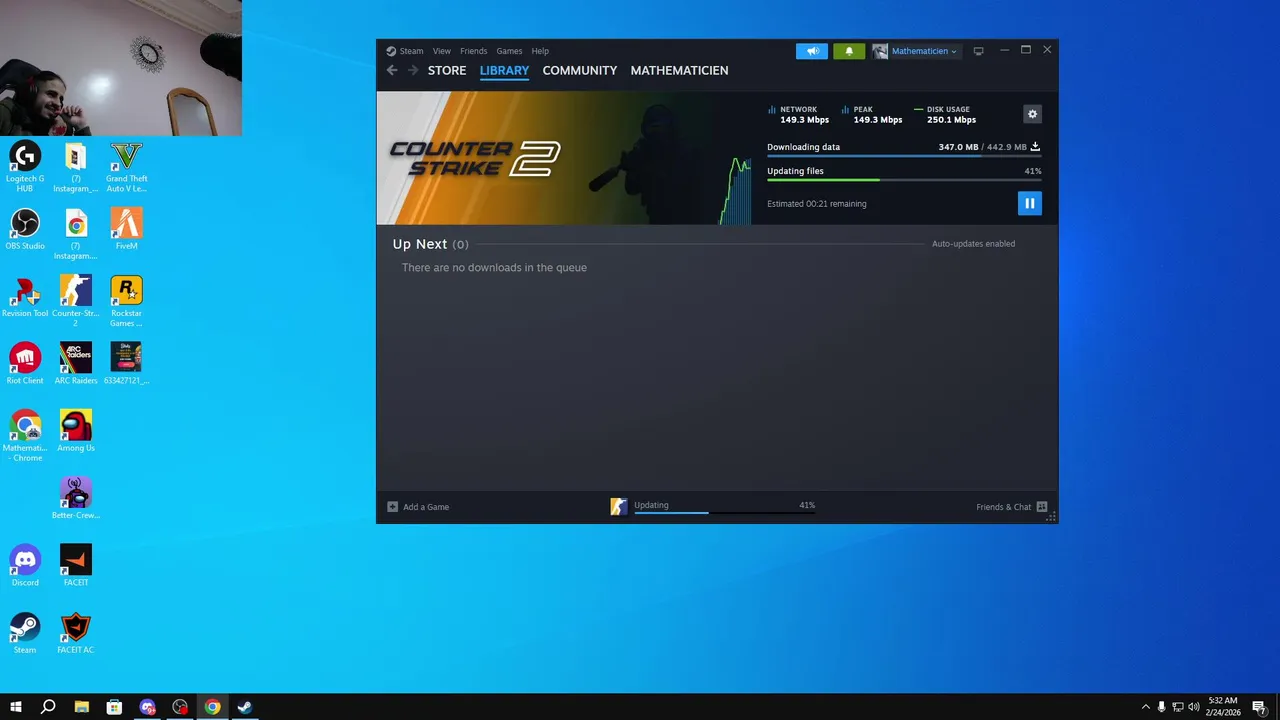Open FACEIT desktop icon
This screenshot has height=720, width=1280.
76,566
